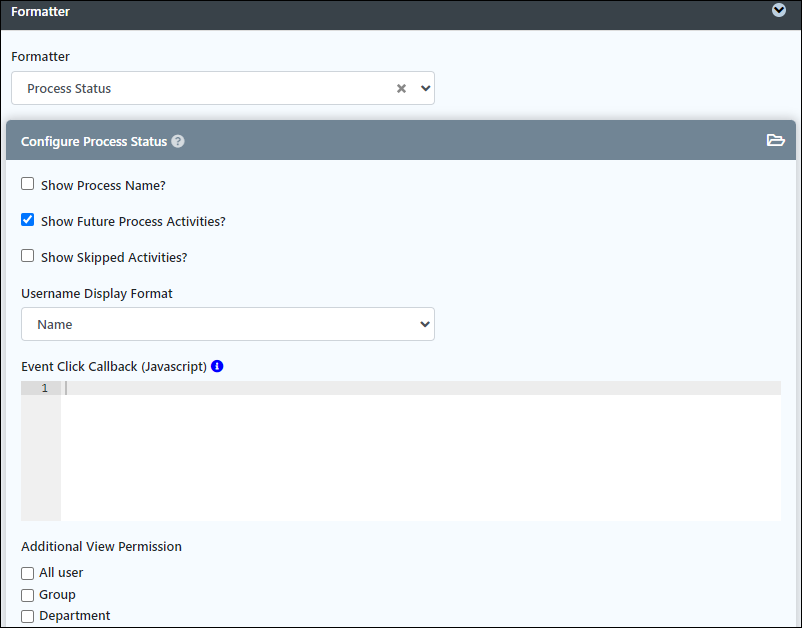Viewport: 802px width, 628px height.
Task: Click the Configure Process Status header
Action: 401,141
